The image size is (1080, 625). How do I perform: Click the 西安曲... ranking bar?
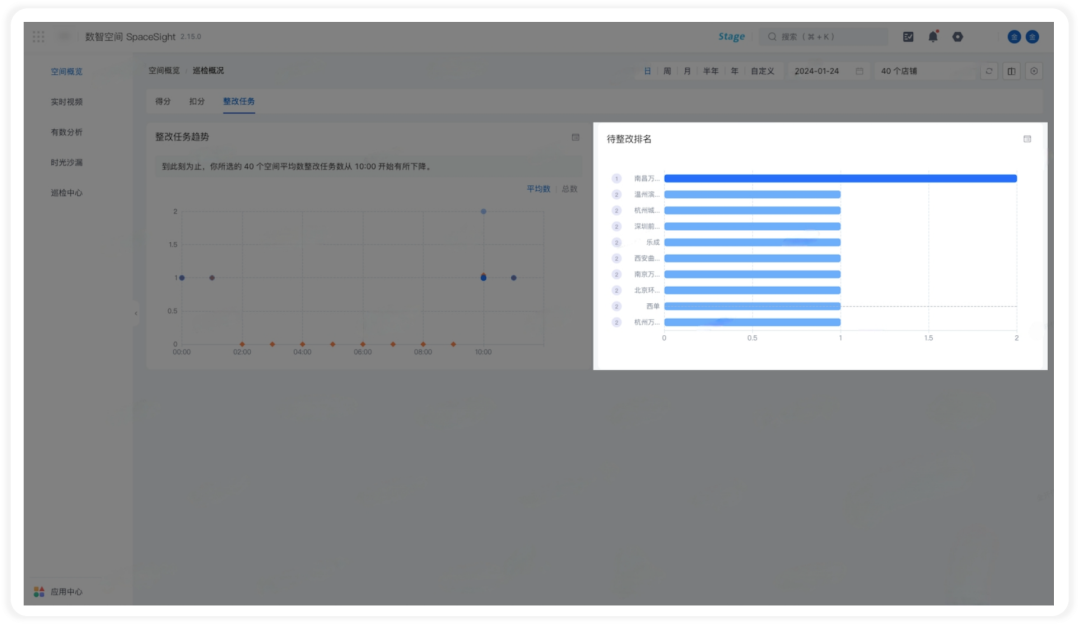(752, 258)
